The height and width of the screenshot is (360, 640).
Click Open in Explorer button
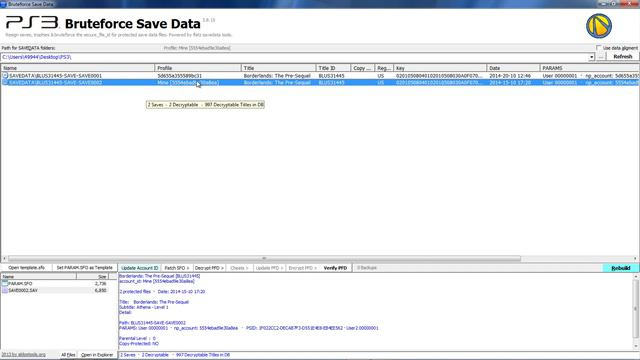(x=97, y=355)
